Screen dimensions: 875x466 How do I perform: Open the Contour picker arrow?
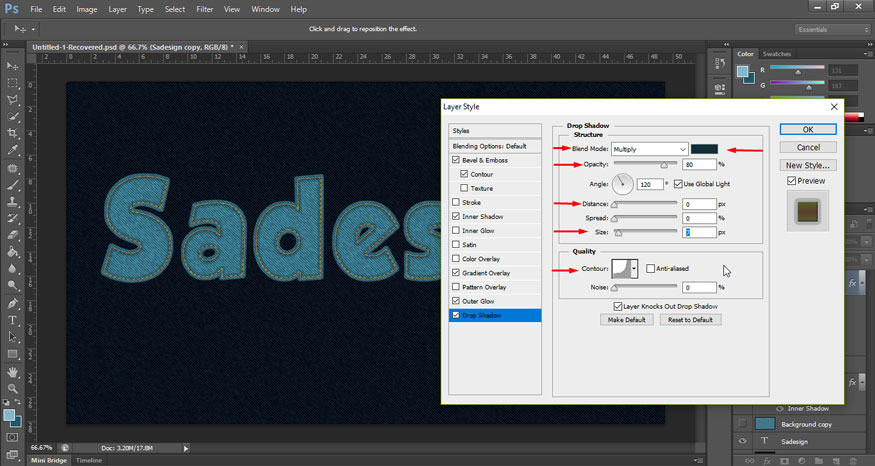(634, 268)
